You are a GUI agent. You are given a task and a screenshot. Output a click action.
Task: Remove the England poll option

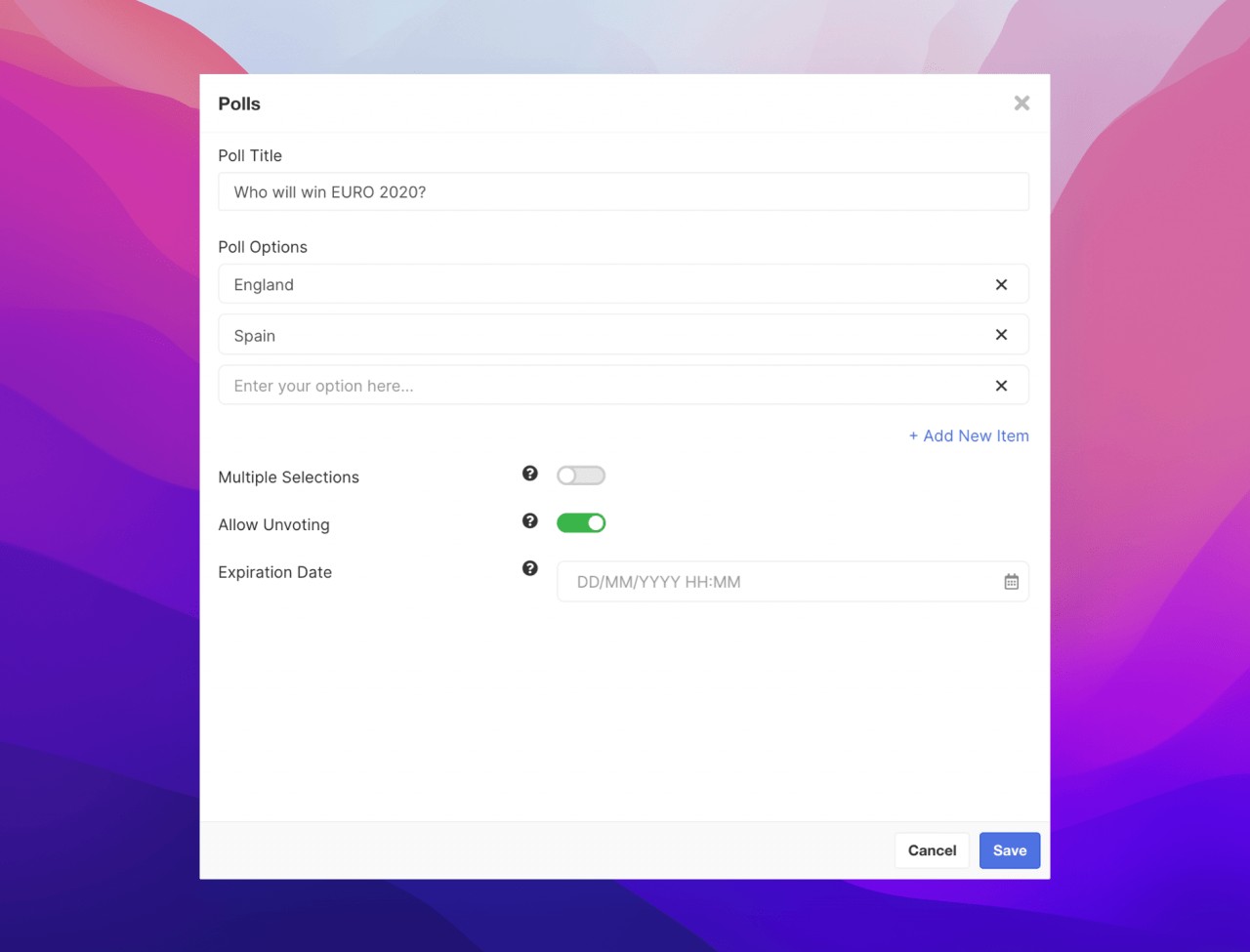pos(1001,285)
